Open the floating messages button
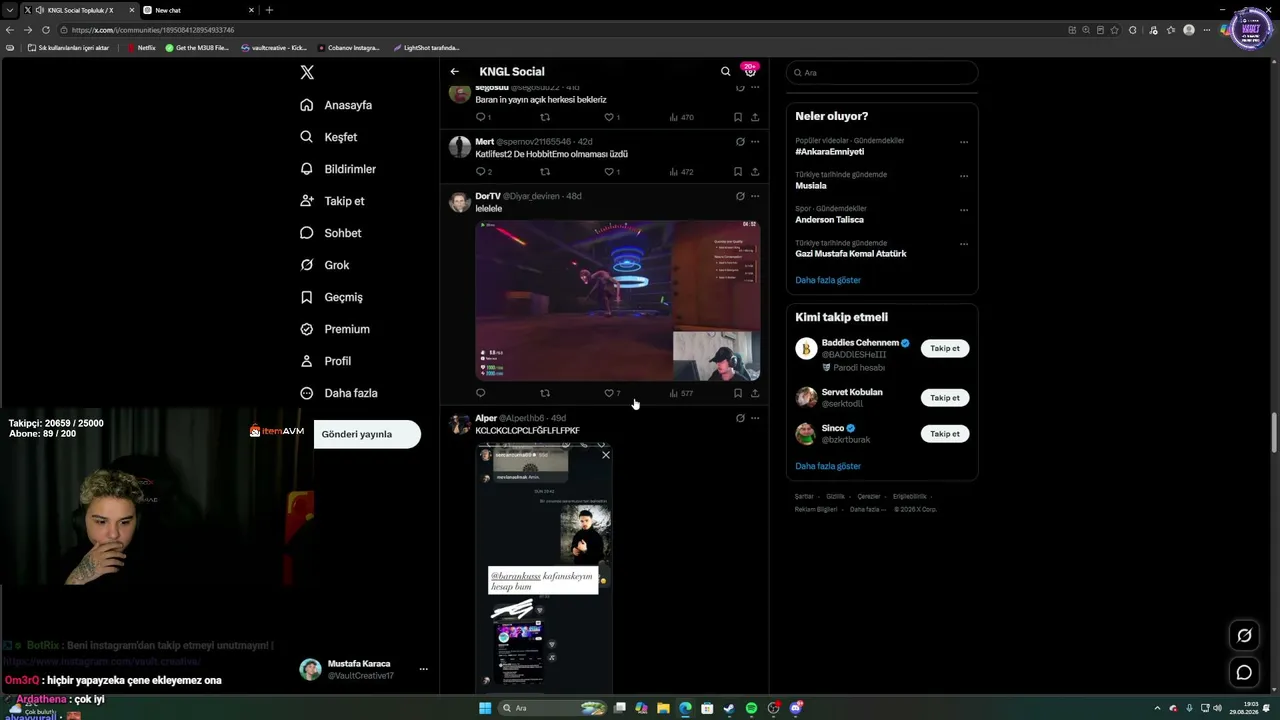 1244,673
